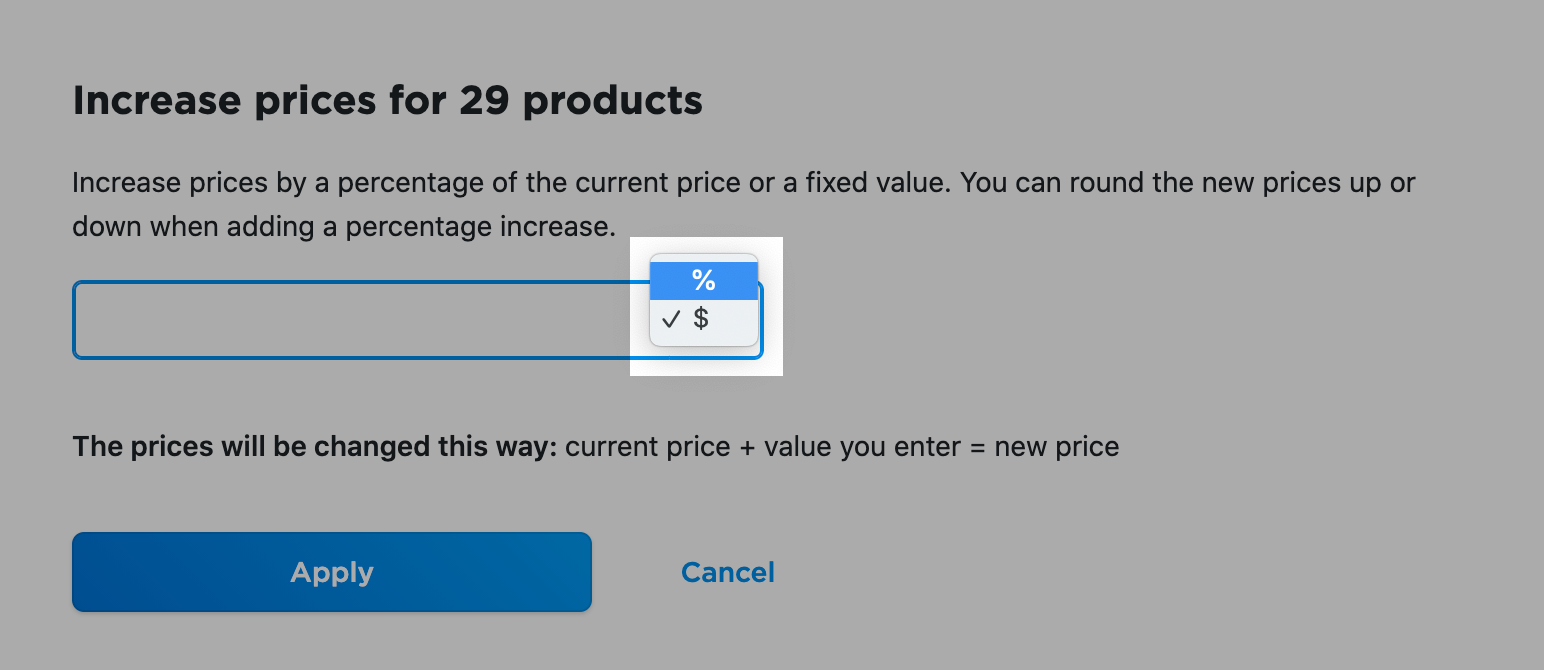
Task: Click Cancel to dismiss the price dialog
Action: (727, 571)
